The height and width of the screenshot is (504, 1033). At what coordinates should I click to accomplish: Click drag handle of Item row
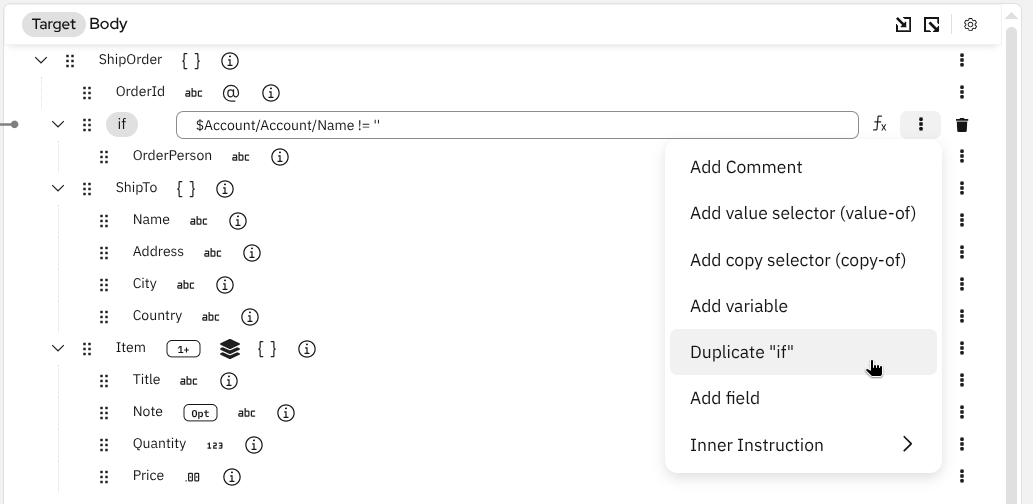tap(87, 349)
